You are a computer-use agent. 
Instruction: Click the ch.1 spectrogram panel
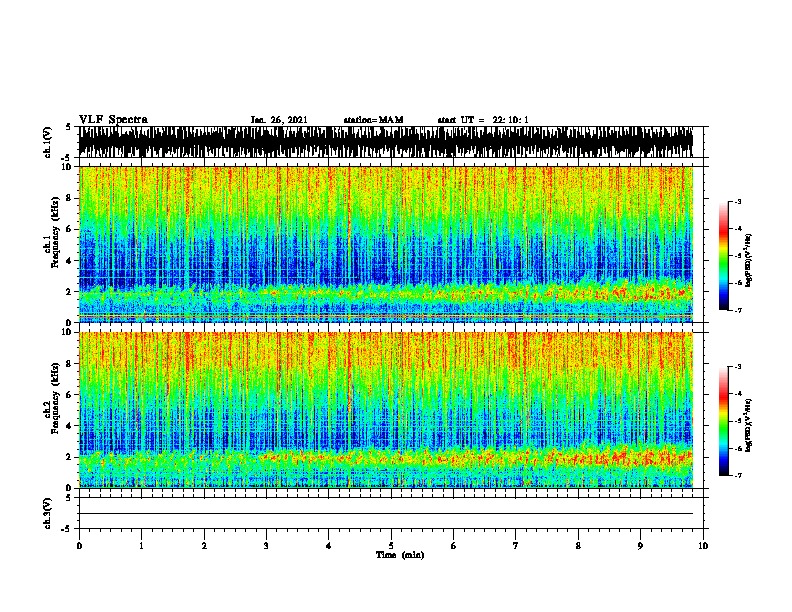click(386, 244)
